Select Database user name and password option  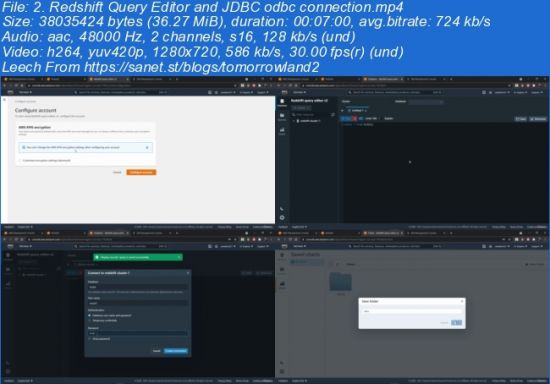[89, 316]
